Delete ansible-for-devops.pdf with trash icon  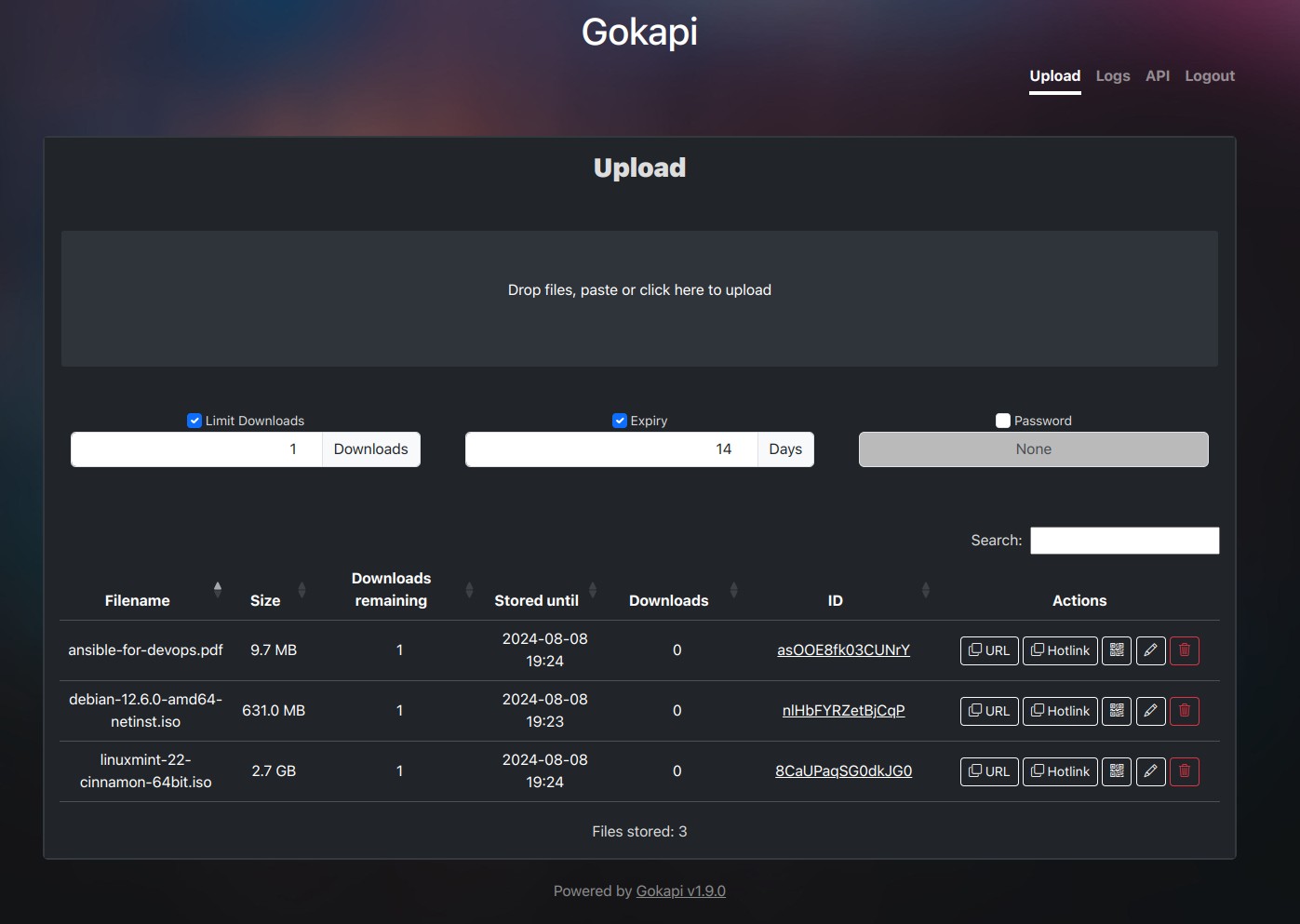tap(1185, 650)
